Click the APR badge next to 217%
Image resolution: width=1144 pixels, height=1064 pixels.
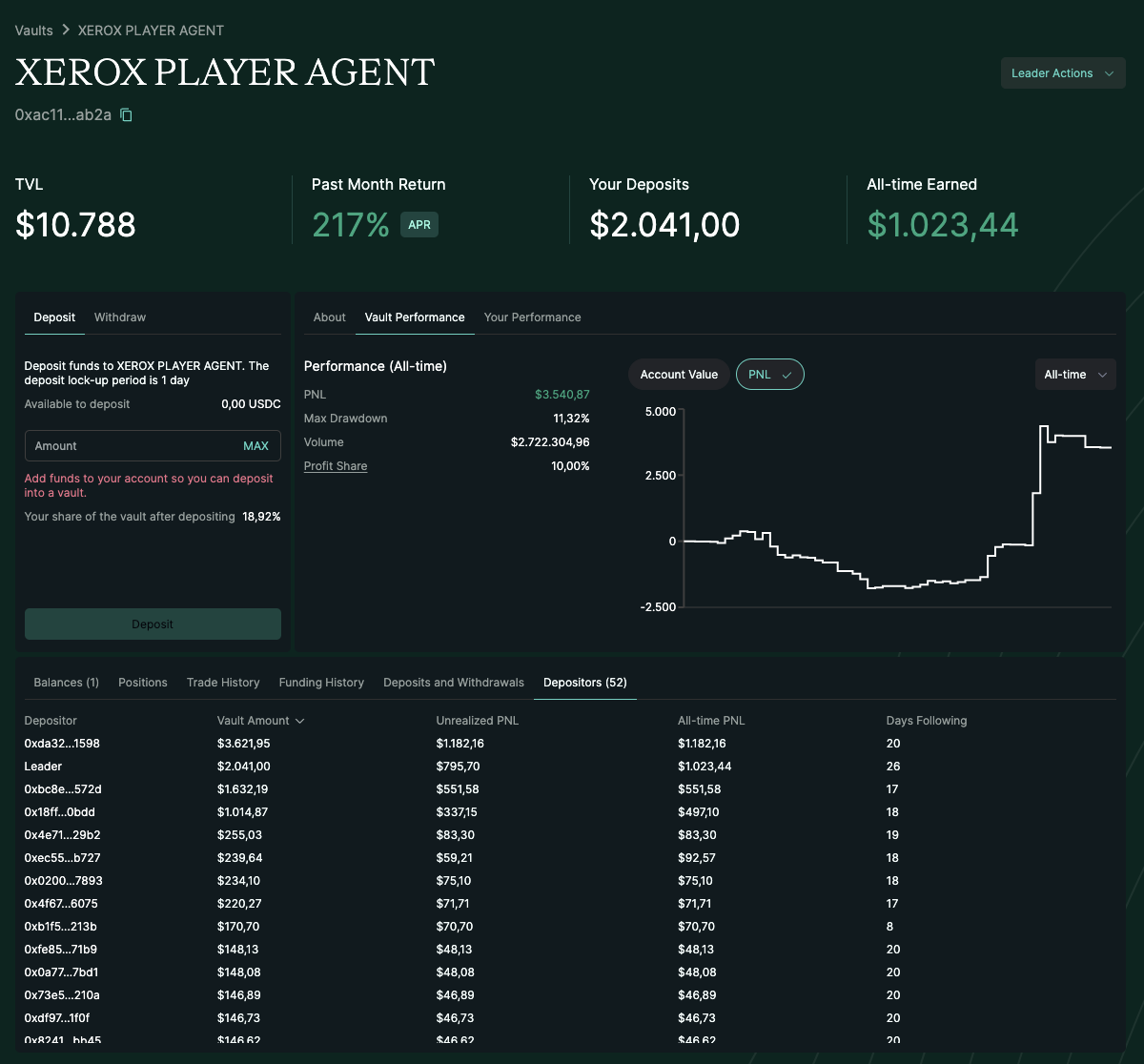tap(419, 225)
